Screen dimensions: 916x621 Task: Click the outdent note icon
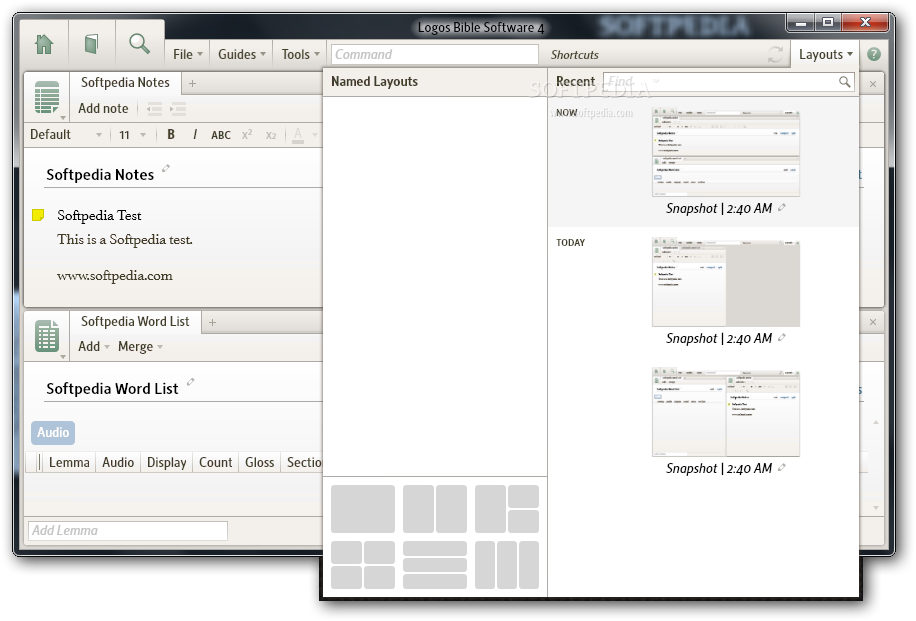(x=154, y=109)
